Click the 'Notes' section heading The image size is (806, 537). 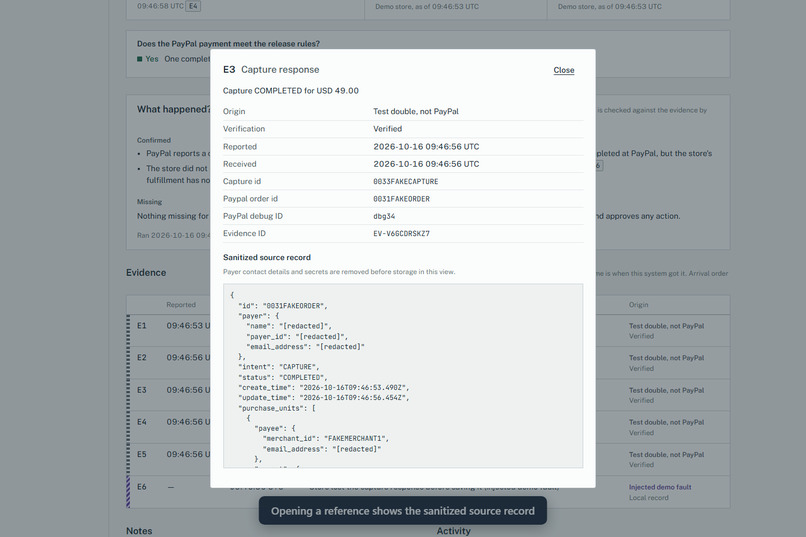tap(139, 531)
